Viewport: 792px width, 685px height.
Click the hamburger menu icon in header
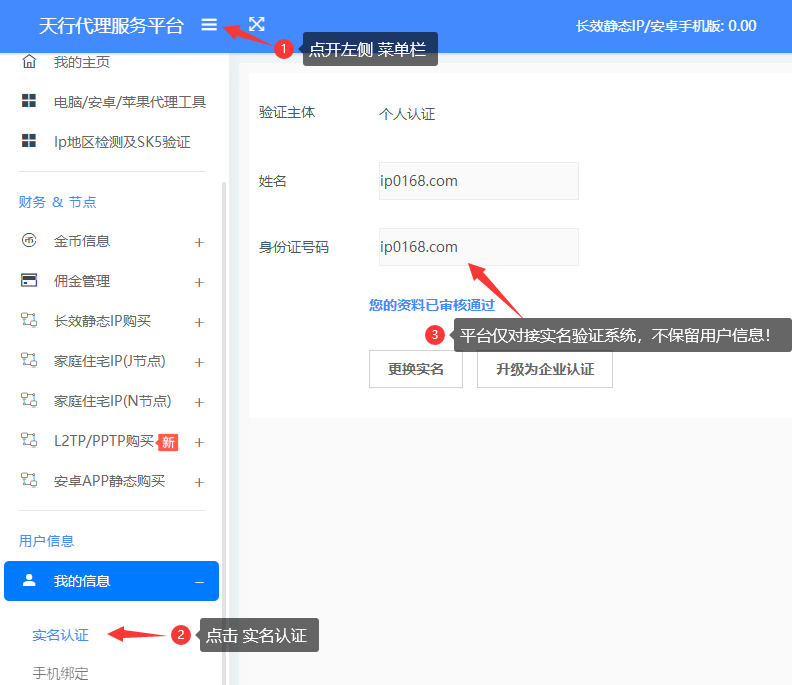pyautogui.click(x=209, y=25)
